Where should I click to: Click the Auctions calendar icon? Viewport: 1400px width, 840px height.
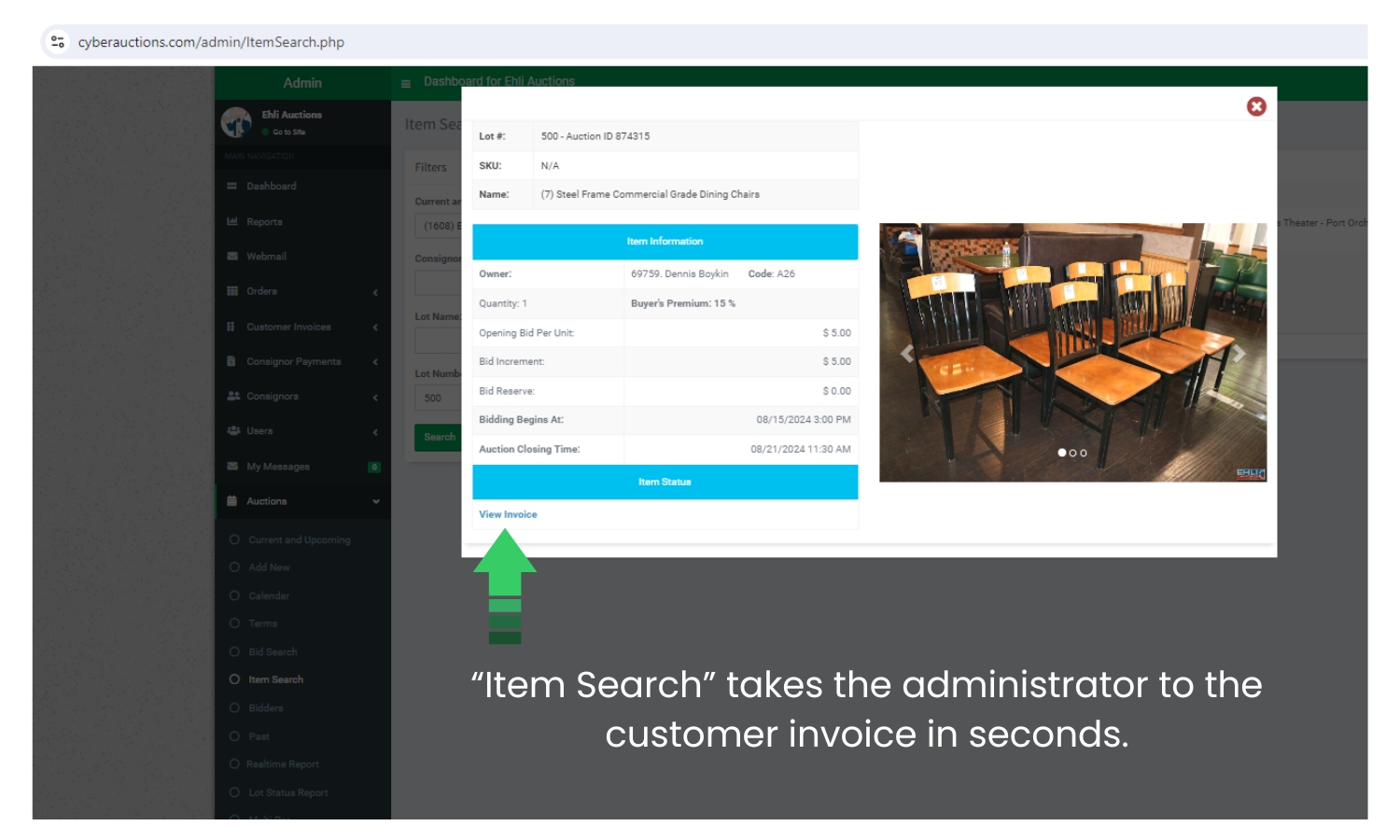tap(231, 501)
